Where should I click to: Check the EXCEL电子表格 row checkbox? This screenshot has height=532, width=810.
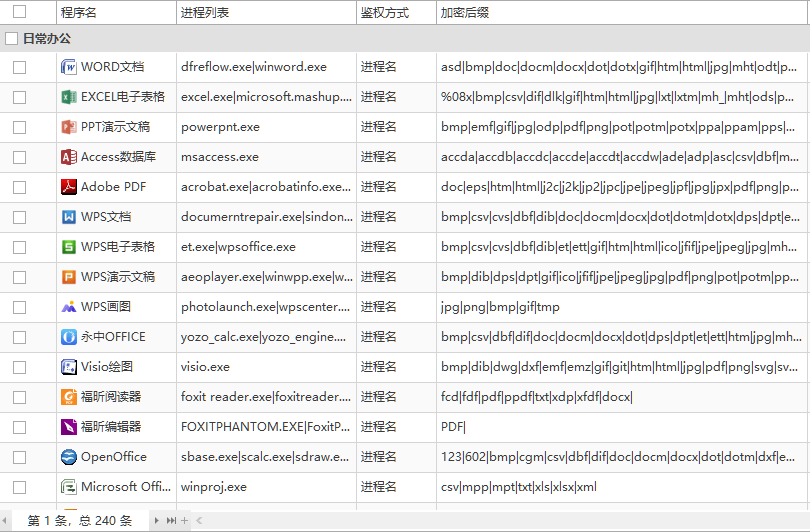click(x=20, y=97)
